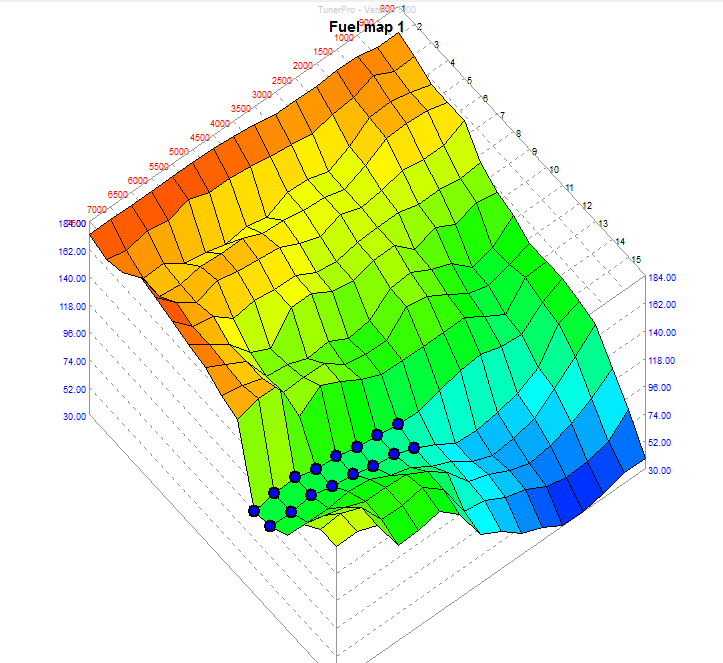Select the black load axis label 10
This screenshot has width=723, height=663.
(554, 170)
